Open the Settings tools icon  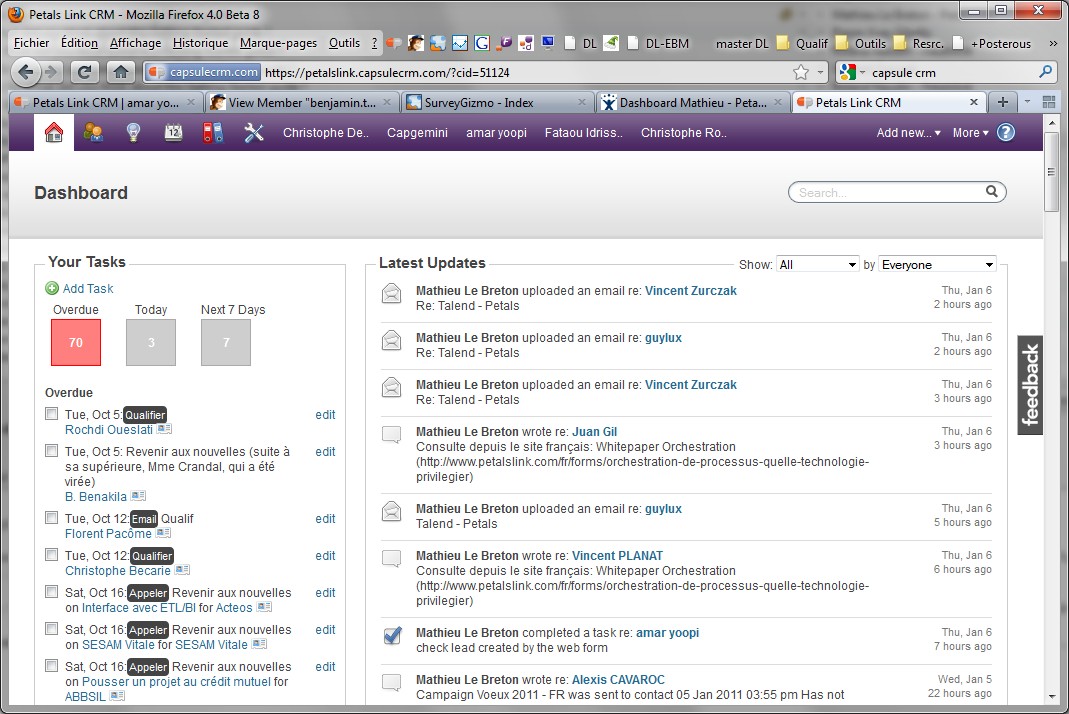253,133
